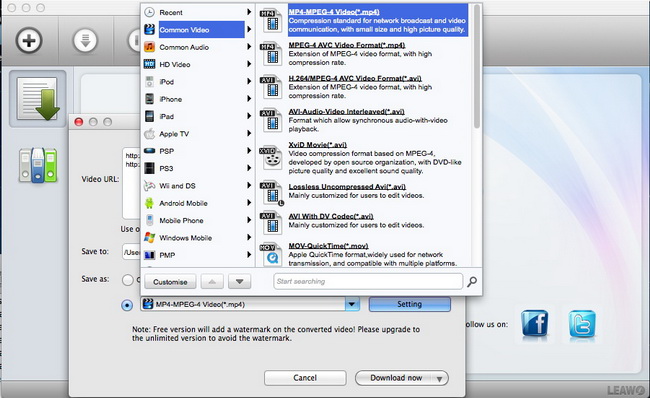Click the MP4-MPEG-4 Video format icon
This screenshot has height=398, width=650.
coord(271,20)
